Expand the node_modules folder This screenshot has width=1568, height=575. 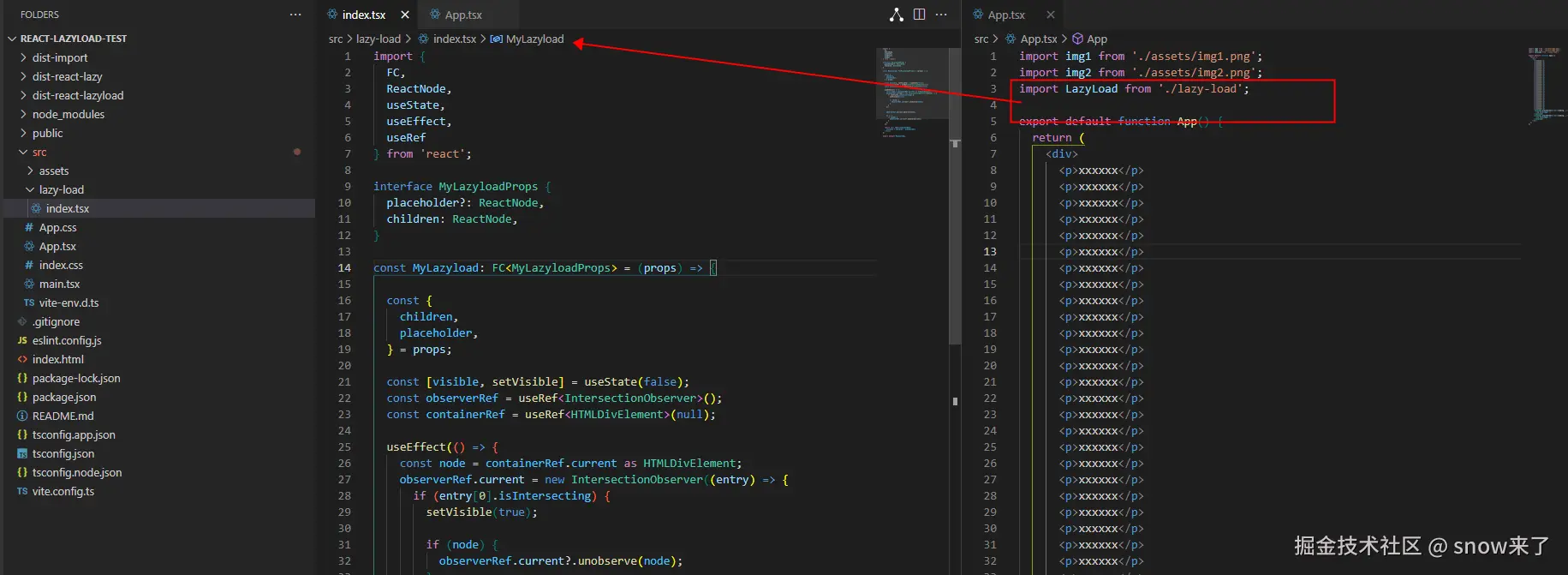pyautogui.click(x=69, y=114)
